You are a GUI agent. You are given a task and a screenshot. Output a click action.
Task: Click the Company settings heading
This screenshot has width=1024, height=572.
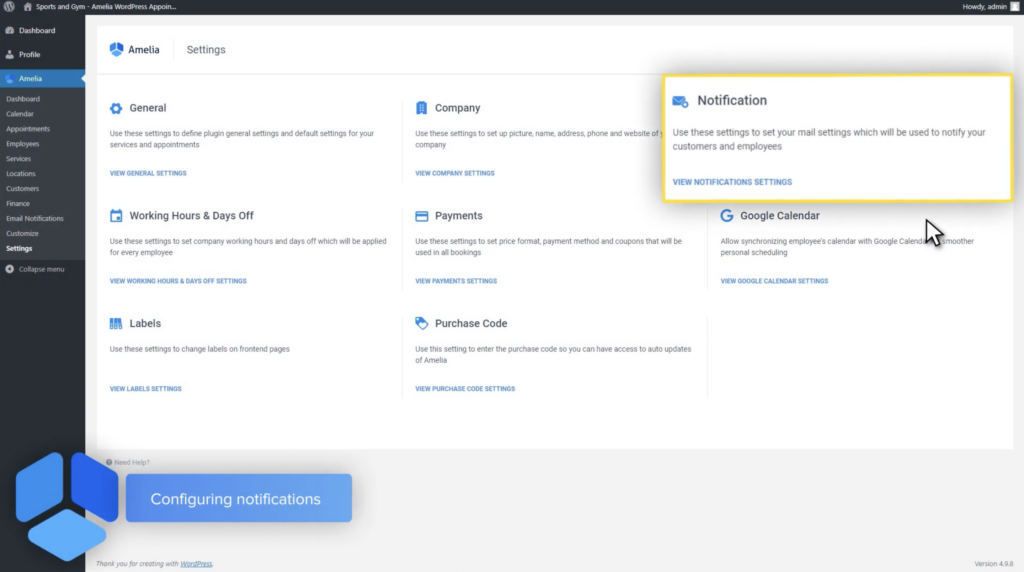click(x=457, y=108)
